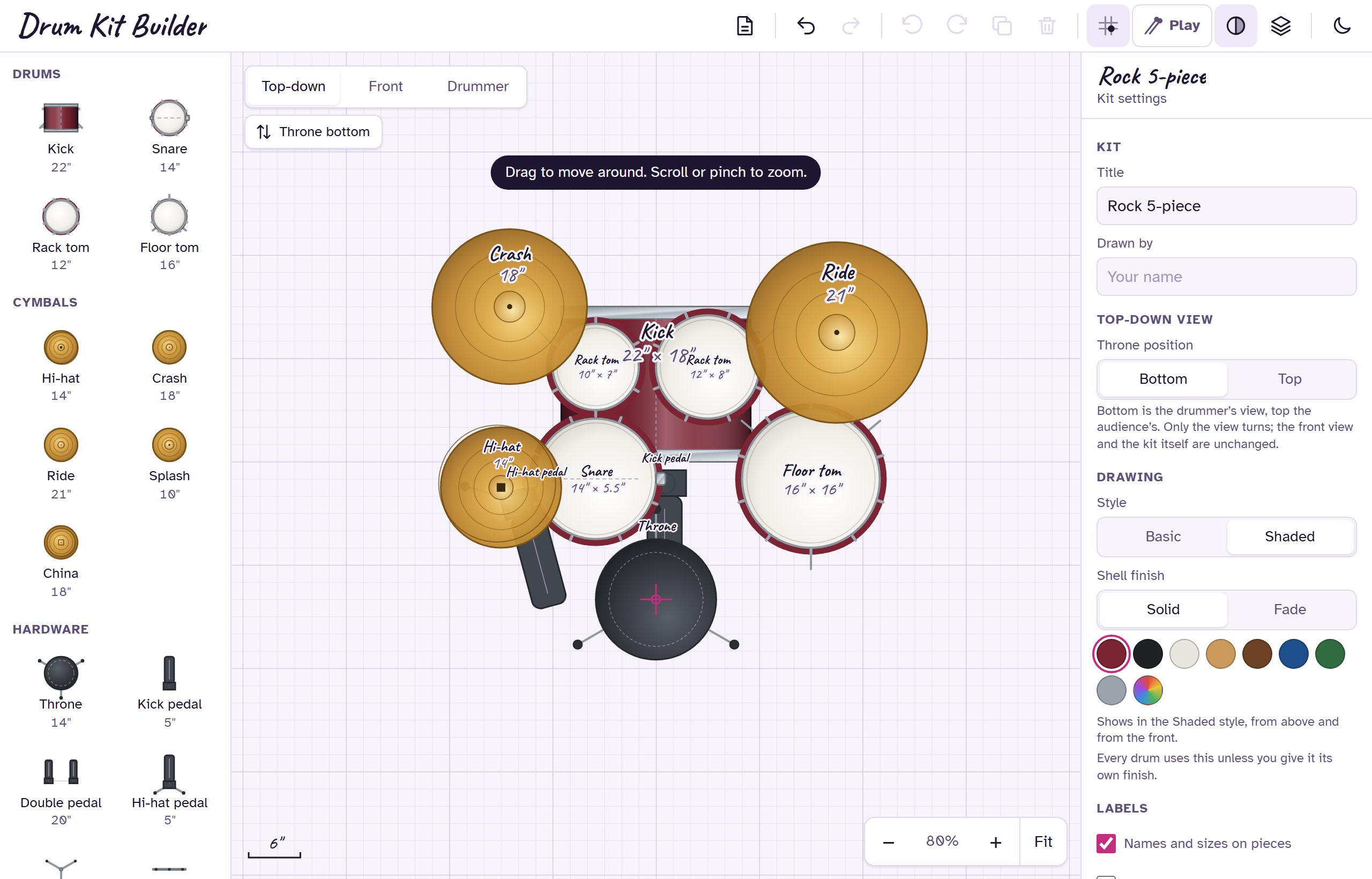Set throne position to Bottom
Image resolution: width=1372 pixels, height=879 pixels.
pos(1163,379)
